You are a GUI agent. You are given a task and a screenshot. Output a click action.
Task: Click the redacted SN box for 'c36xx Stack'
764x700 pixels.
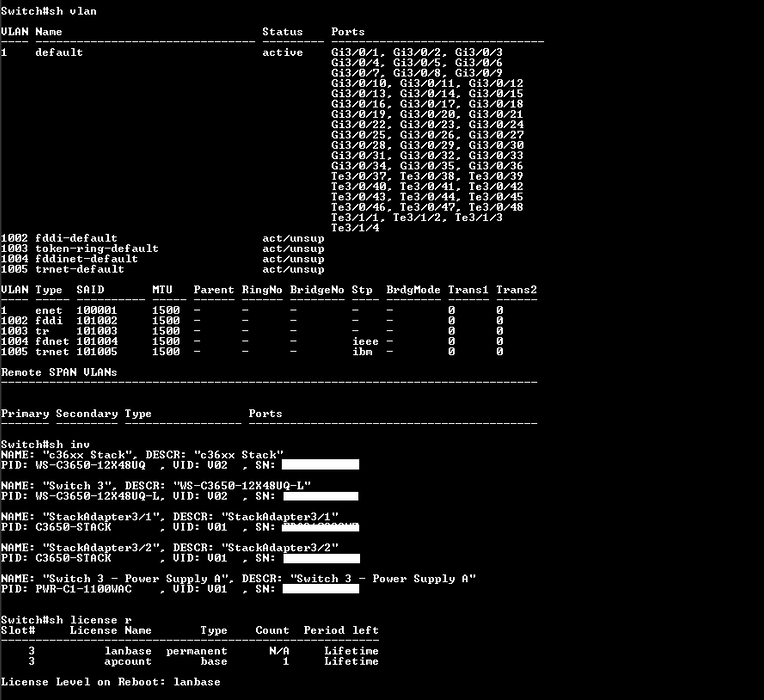[x=321, y=464]
